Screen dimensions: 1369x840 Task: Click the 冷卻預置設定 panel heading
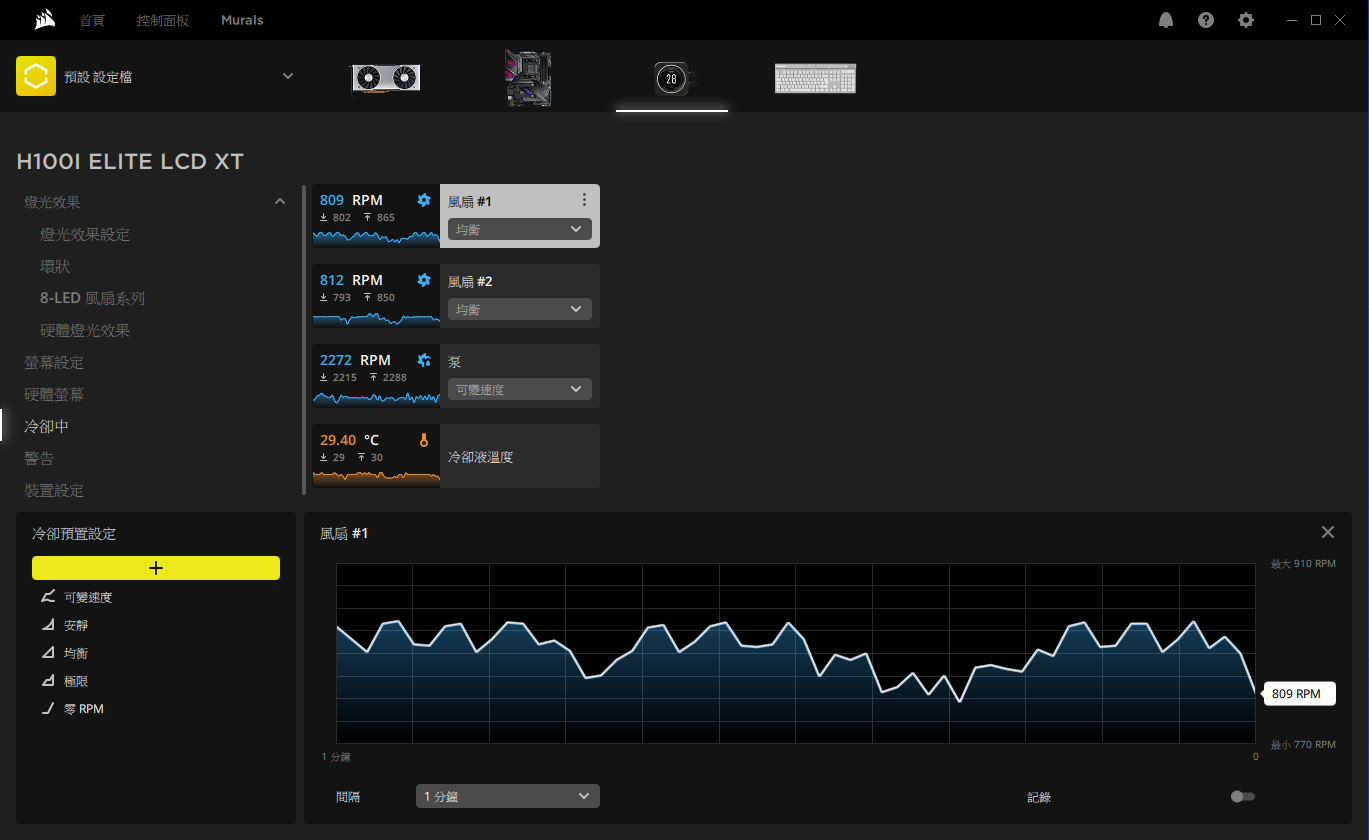pos(74,534)
